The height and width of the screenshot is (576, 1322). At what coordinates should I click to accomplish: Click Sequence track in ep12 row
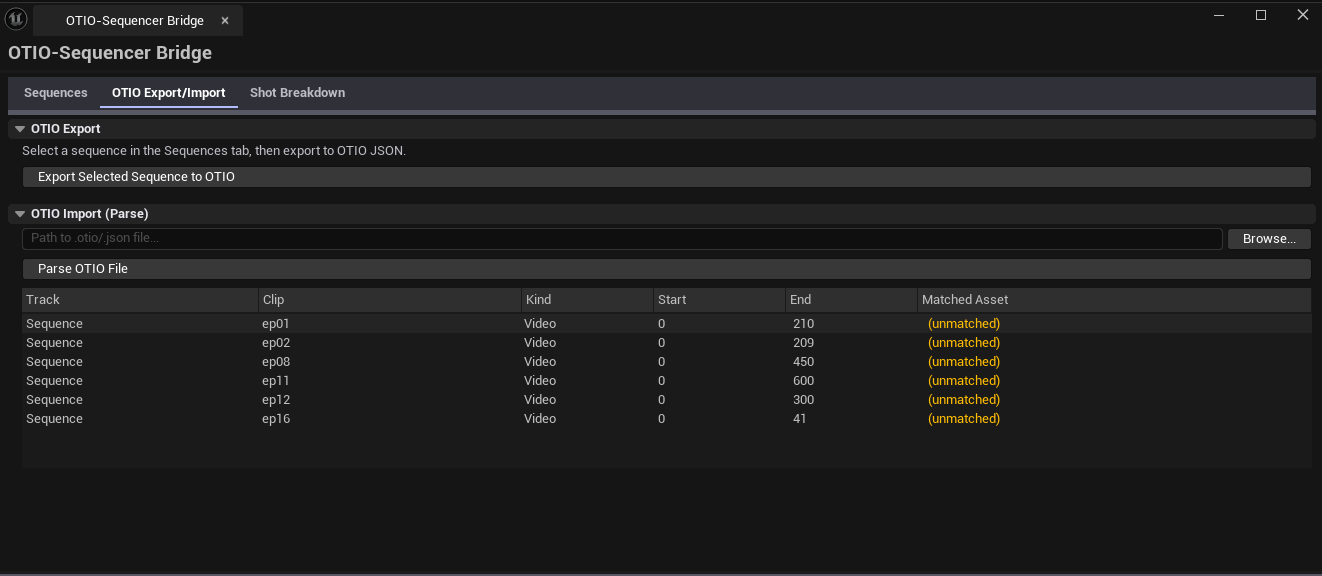[54, 400]
